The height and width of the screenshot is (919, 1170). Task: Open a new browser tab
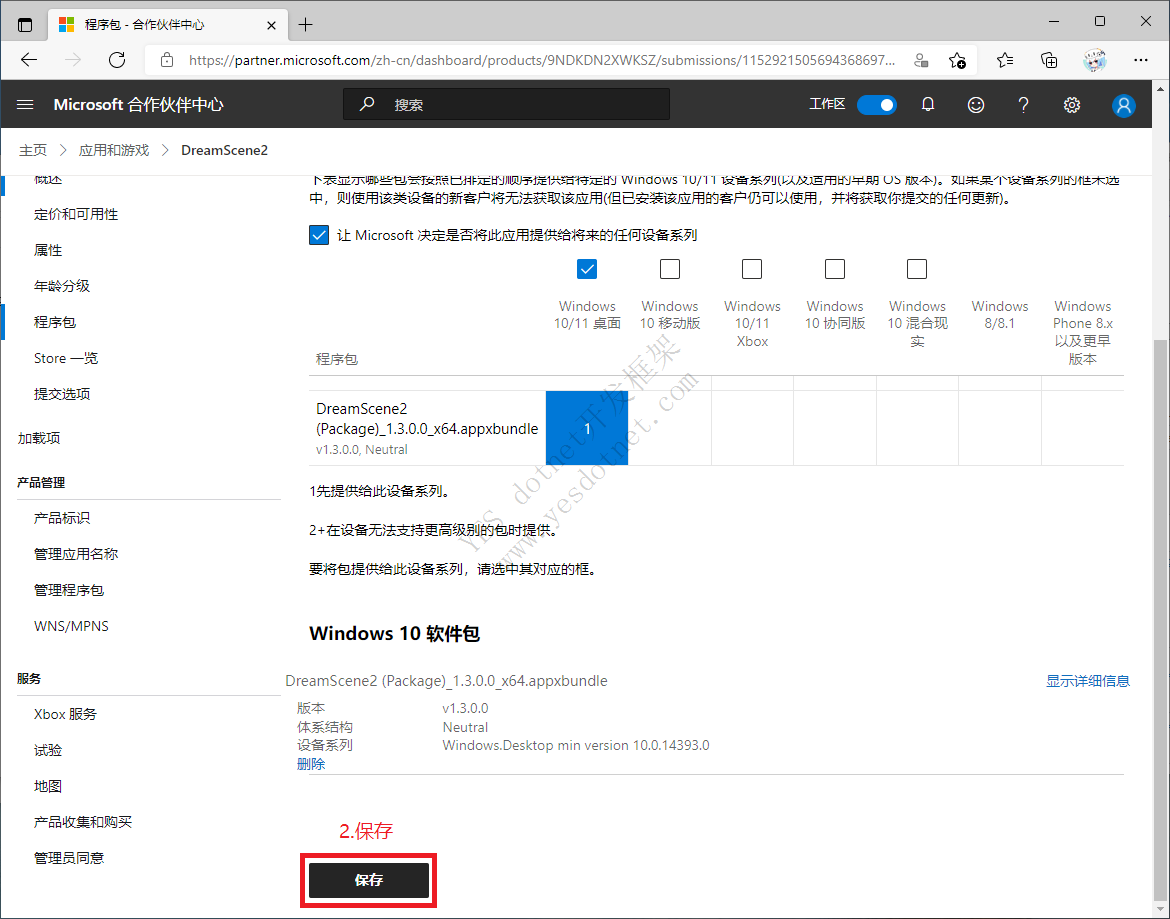click(305, 25)
